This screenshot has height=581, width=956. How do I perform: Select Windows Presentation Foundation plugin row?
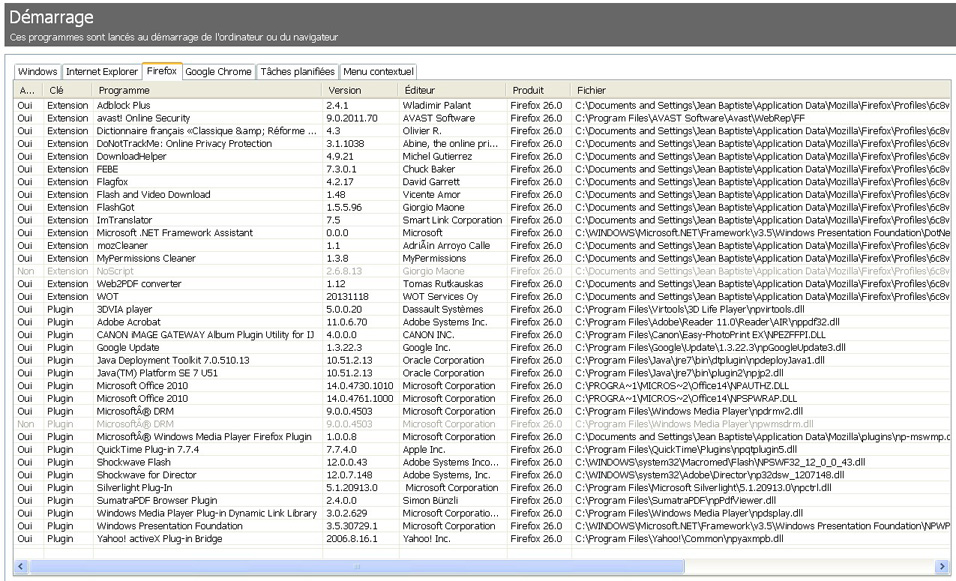click(x=482, y=526)
